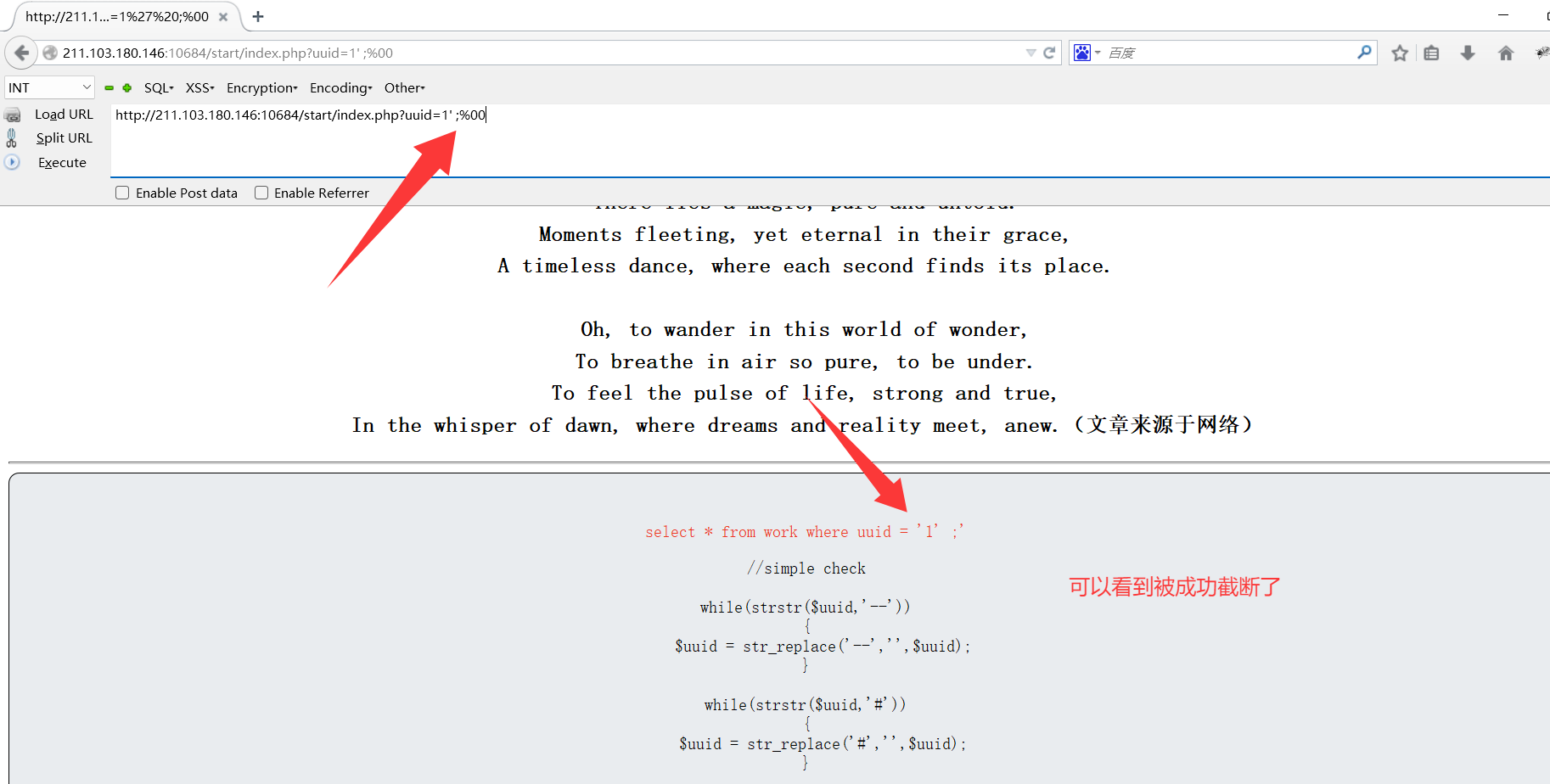Click poem line 'Oh, to wander in this world'
Viewport: 1550px width, 784px height.
click(x=804, y=330)
